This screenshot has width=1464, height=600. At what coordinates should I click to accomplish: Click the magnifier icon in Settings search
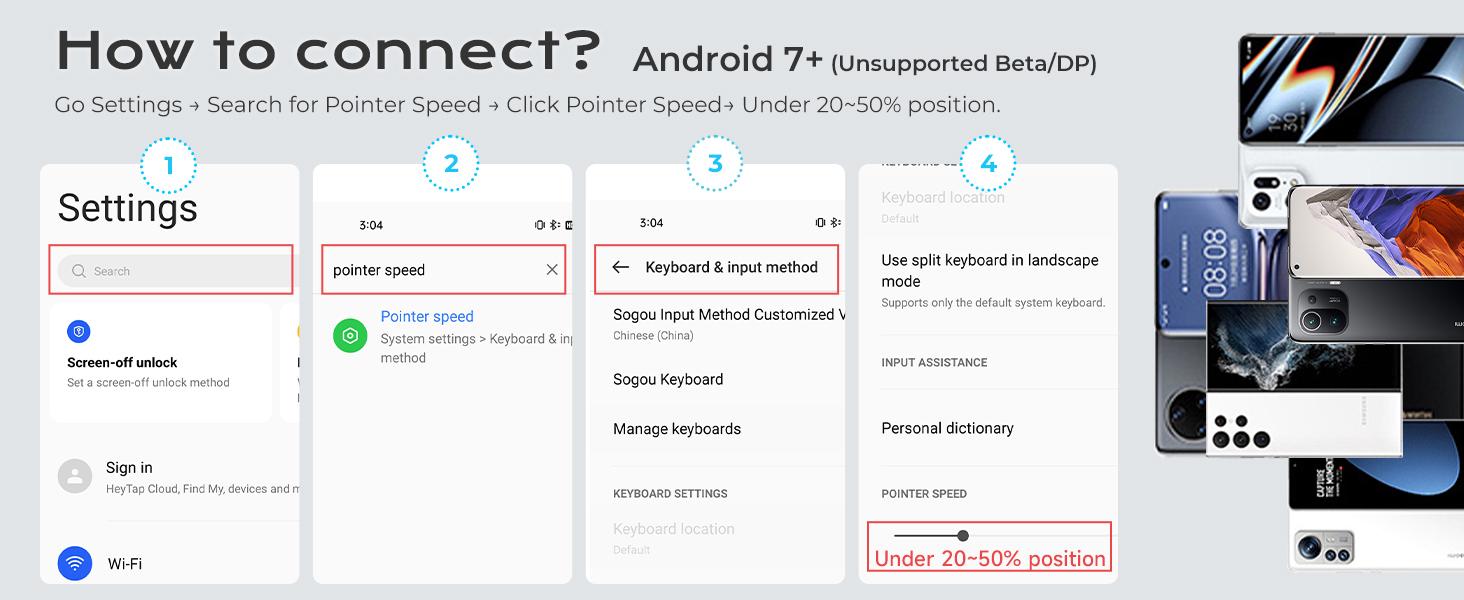pos(79,271)
